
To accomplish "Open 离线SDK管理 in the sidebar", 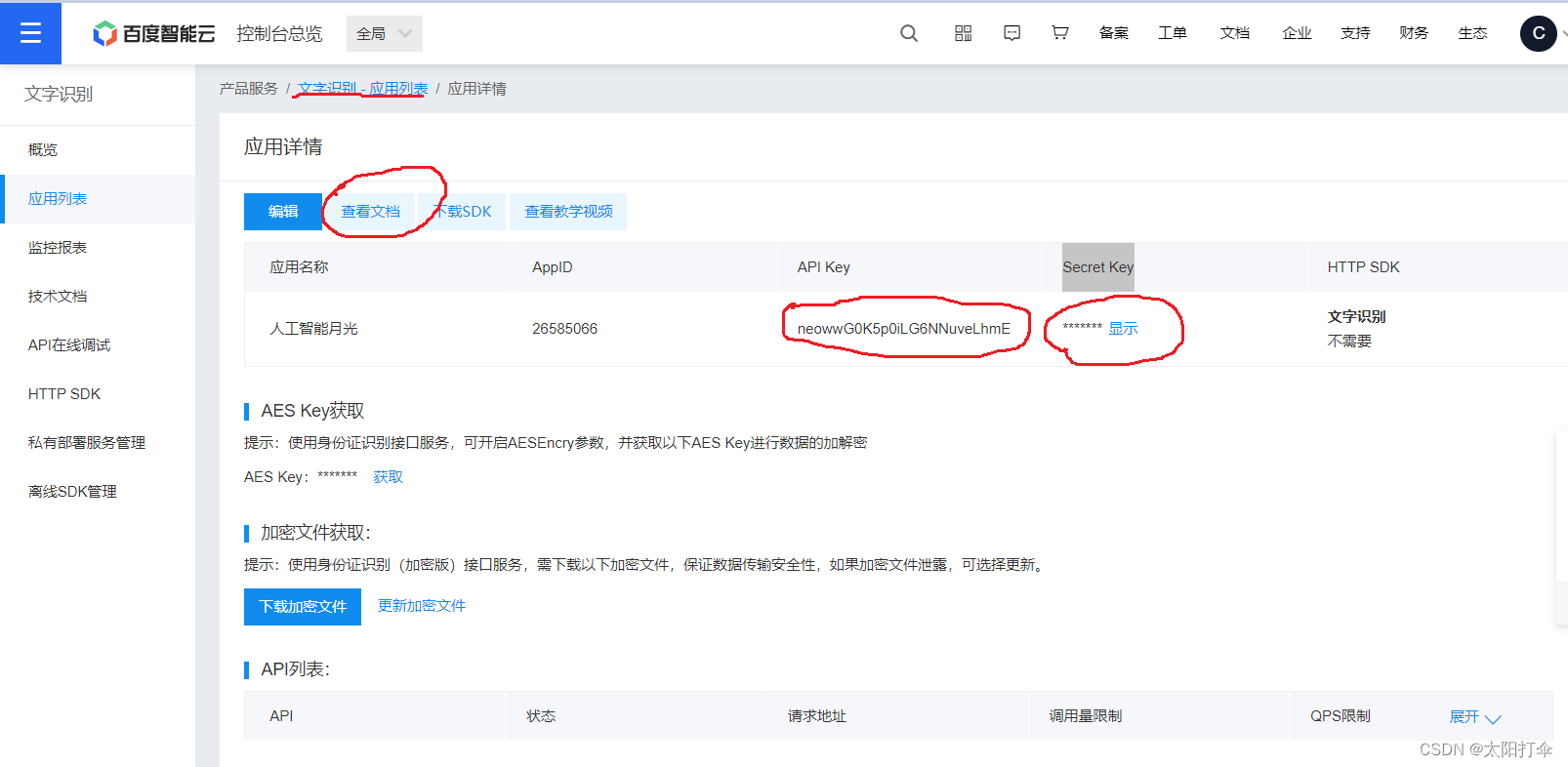I will 98,492.
